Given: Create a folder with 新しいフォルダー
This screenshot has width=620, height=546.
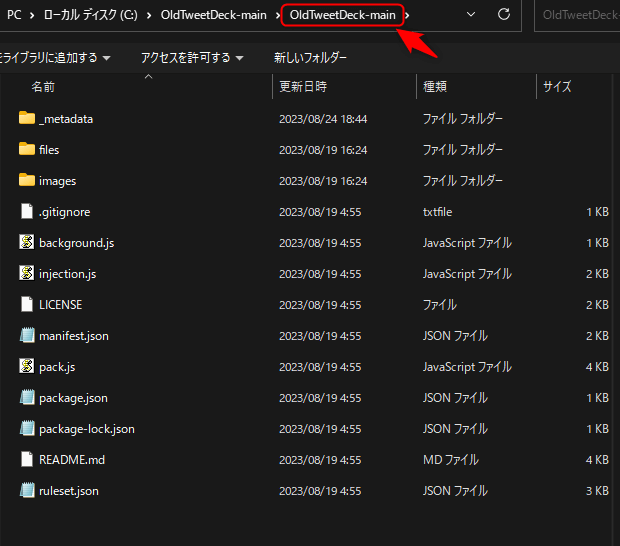Looking at the screenshot, I should tap(310, 58).
